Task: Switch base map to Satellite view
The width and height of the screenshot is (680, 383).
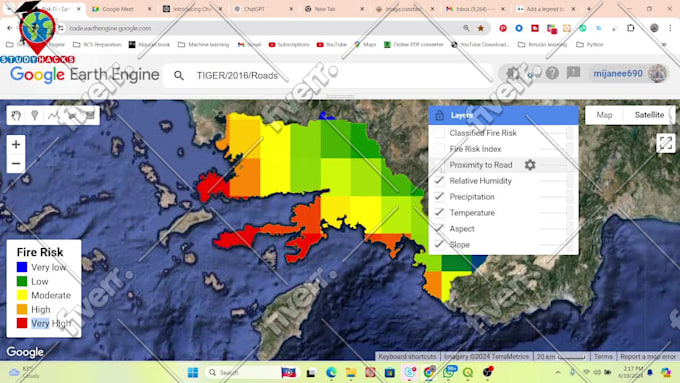Action: (649, 115)
